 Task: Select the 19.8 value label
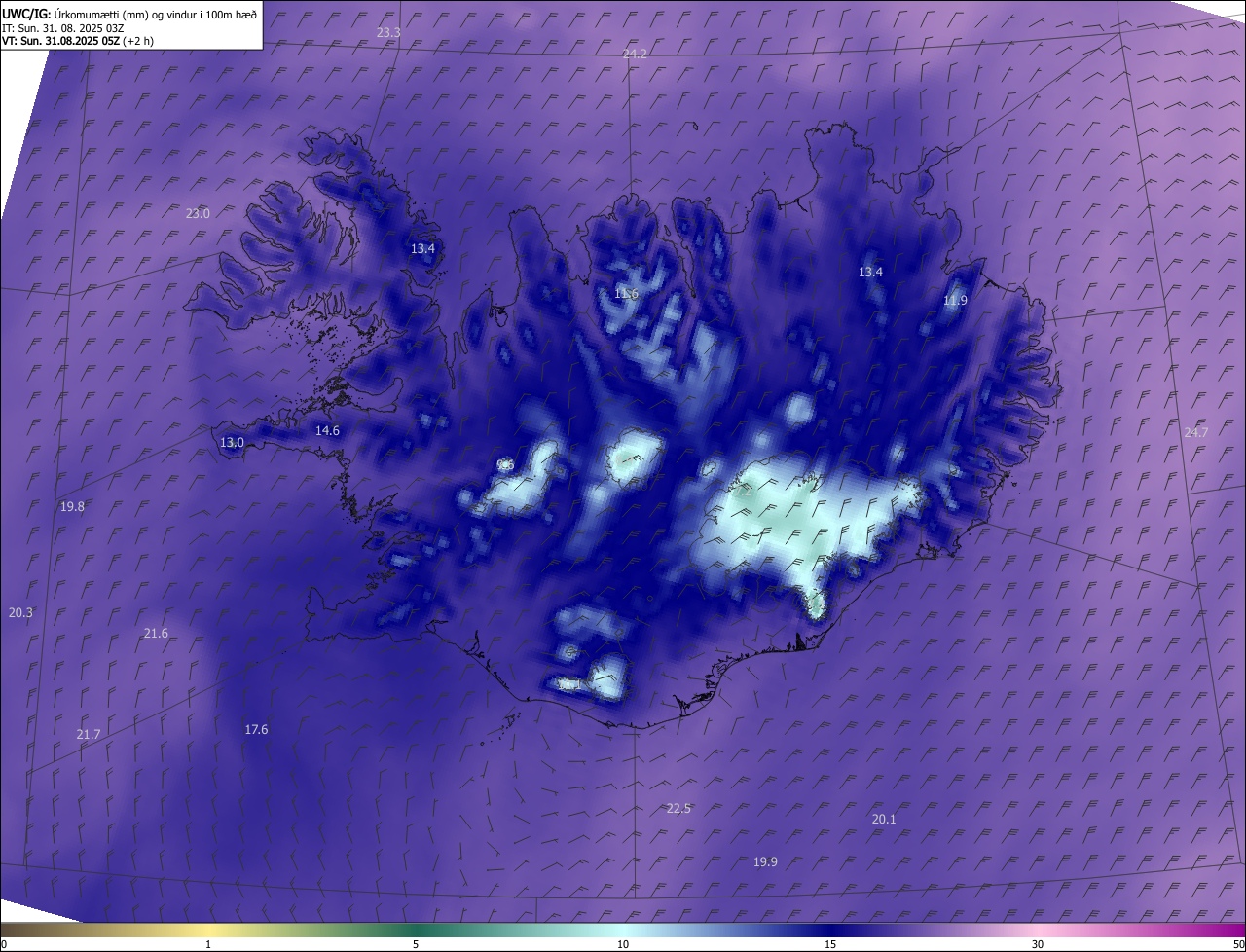(x=72, y=506)
